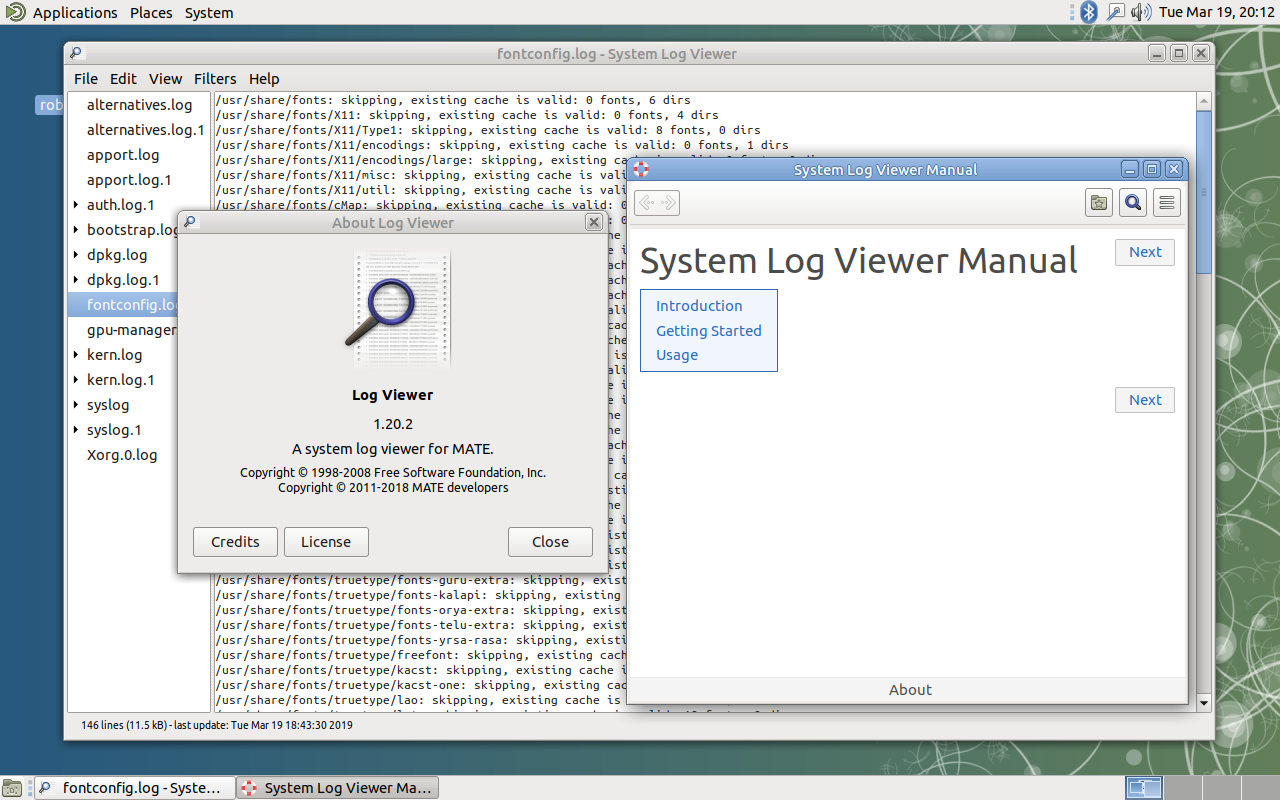
Task: Open the Places menu in the top panel
Action: pos(151,12)
